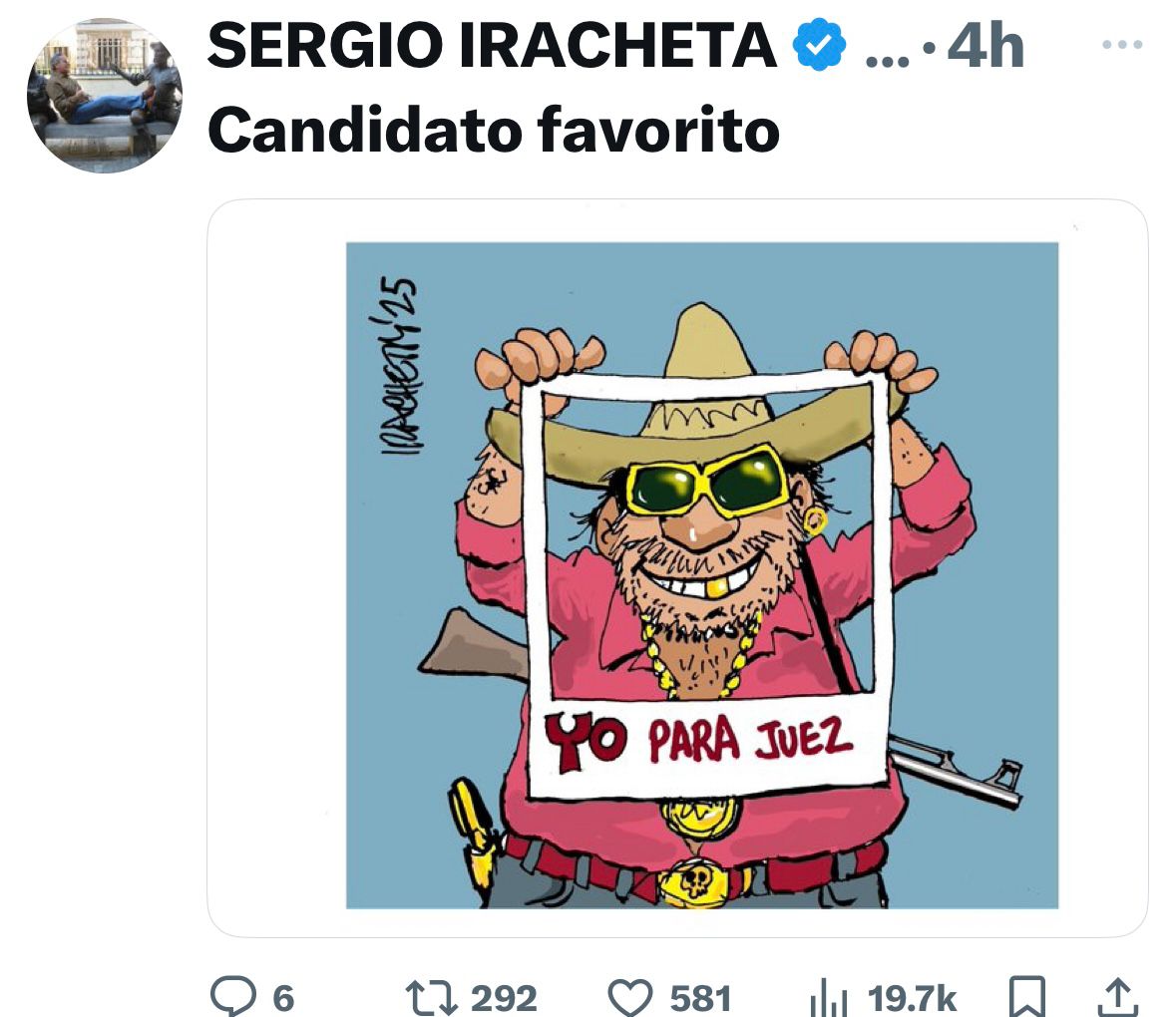
Task: Open the tweet's more options menu
Action: pyautogui.click(x=1121, y=45)
